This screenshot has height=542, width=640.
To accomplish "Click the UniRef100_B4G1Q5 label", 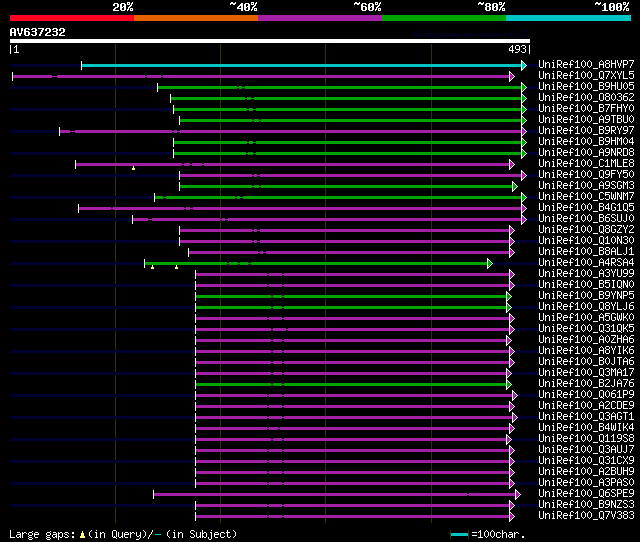I will 586,208.
